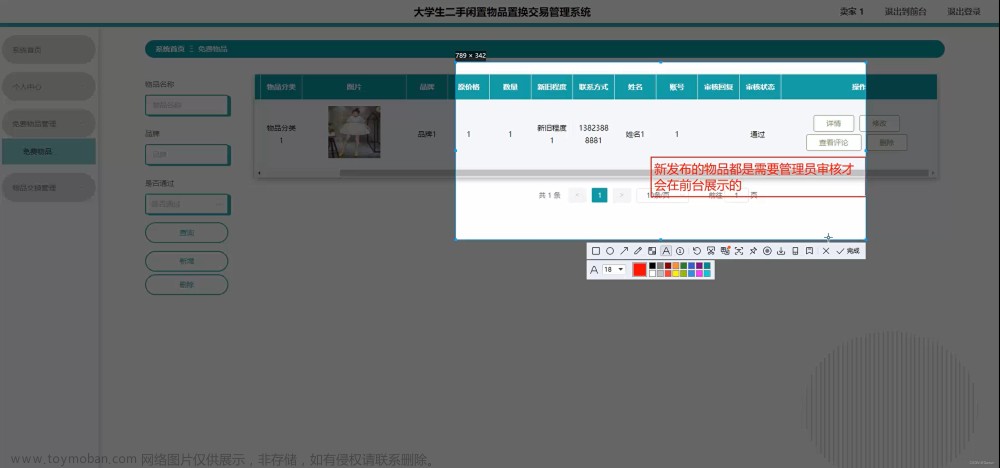Pick the blue swatch beside purple
1000x468 pixels.
pos(691,265)
